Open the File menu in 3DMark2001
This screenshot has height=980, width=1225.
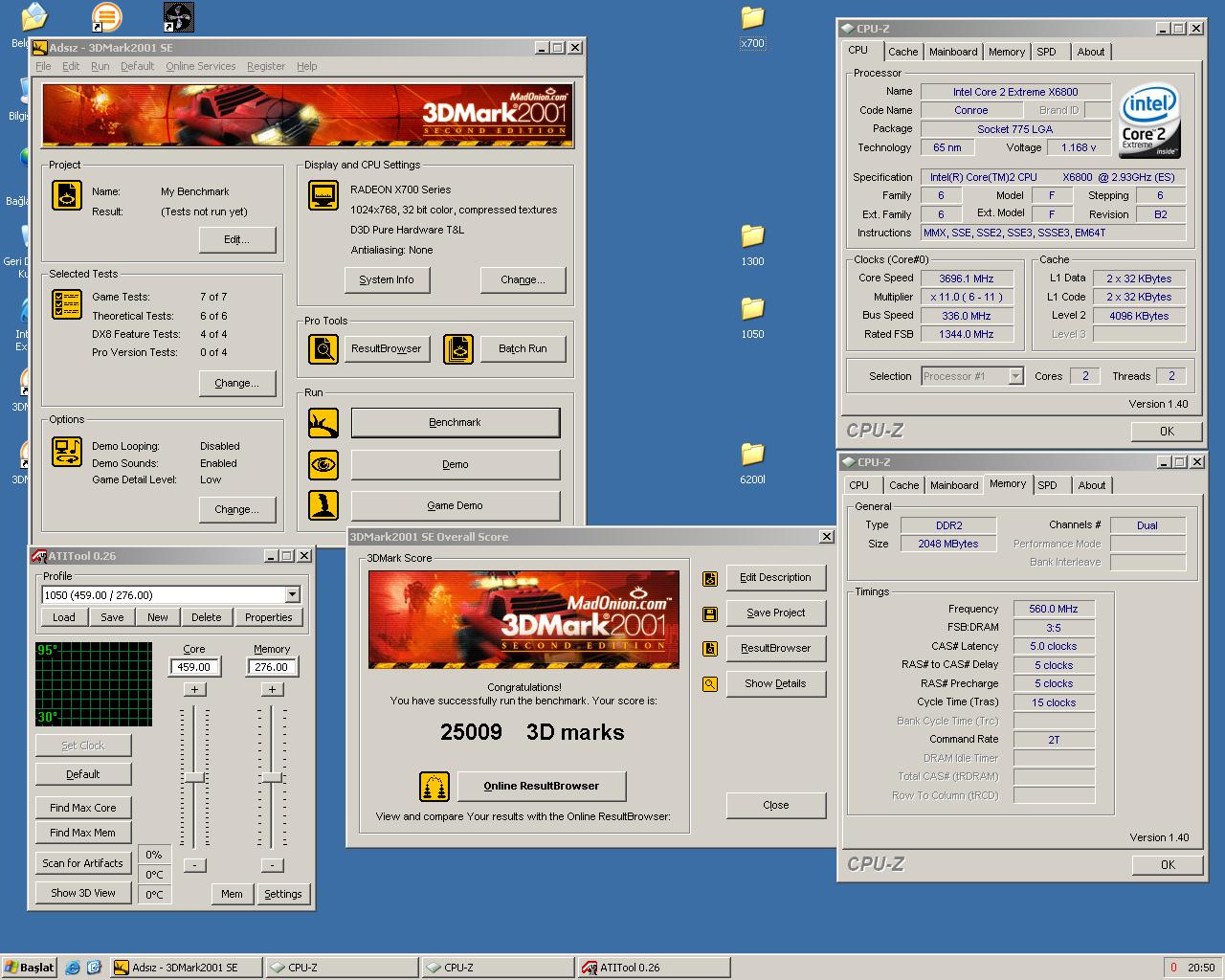tap(43, 66)
